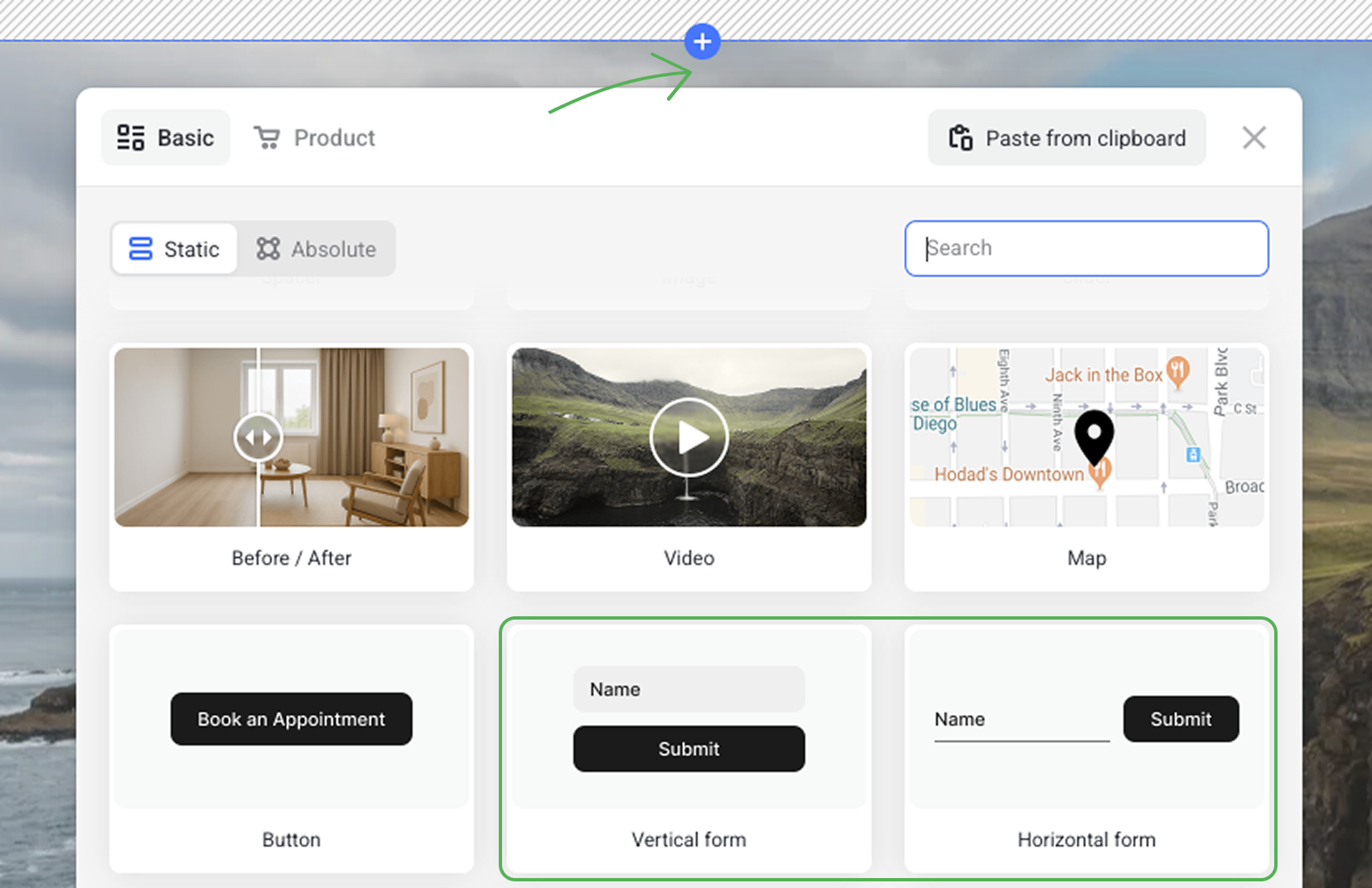The width and height of the screenshot is (1372, 888).
Task: Click Paste from clipboard button
Action: [x=1066, y=138]
